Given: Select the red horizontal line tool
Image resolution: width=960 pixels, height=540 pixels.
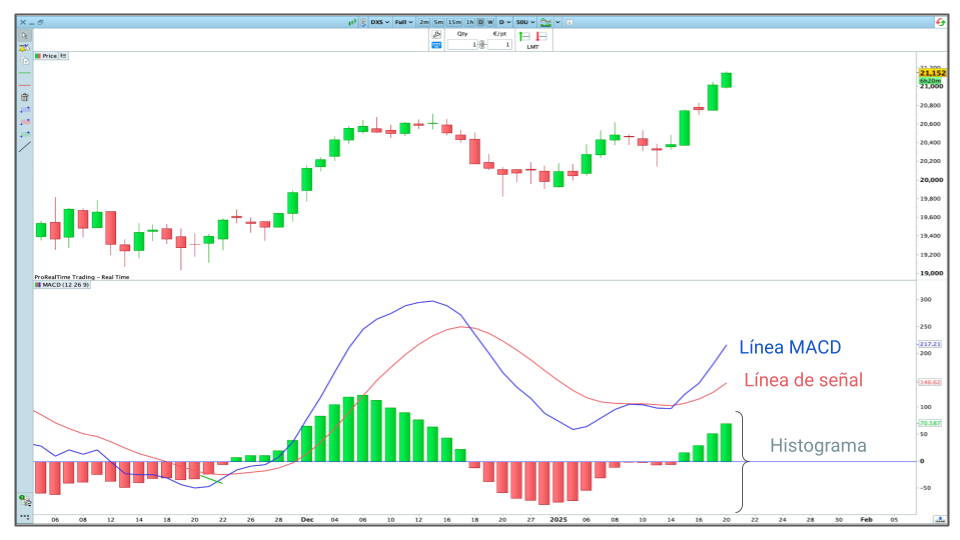Looking at the screenshot, I should 24,85.
